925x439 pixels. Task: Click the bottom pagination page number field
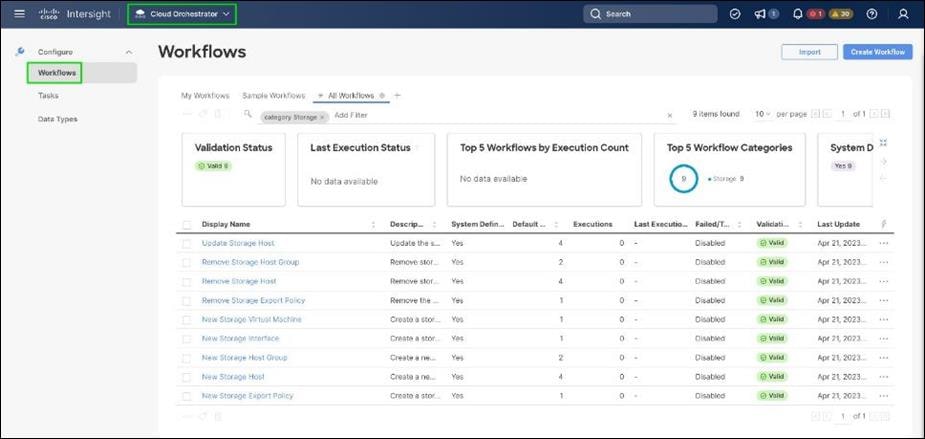click(842, 417)
